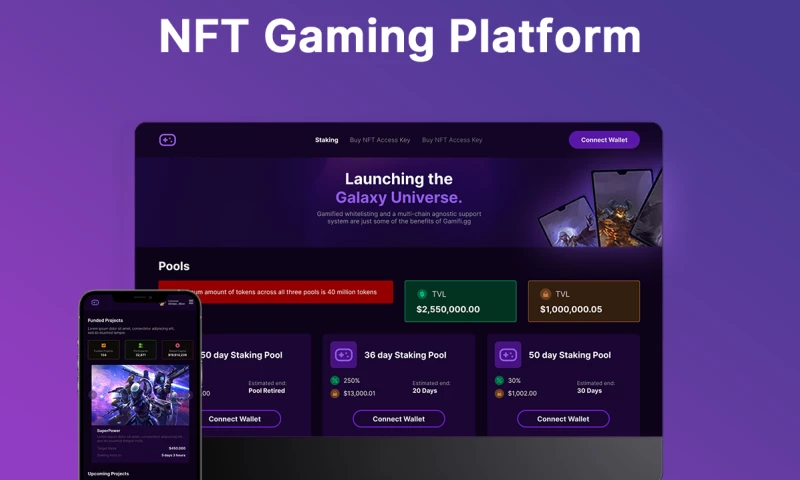Click the Pools section heading
This screenshot has width=800, height=480.
click(173, 266)
